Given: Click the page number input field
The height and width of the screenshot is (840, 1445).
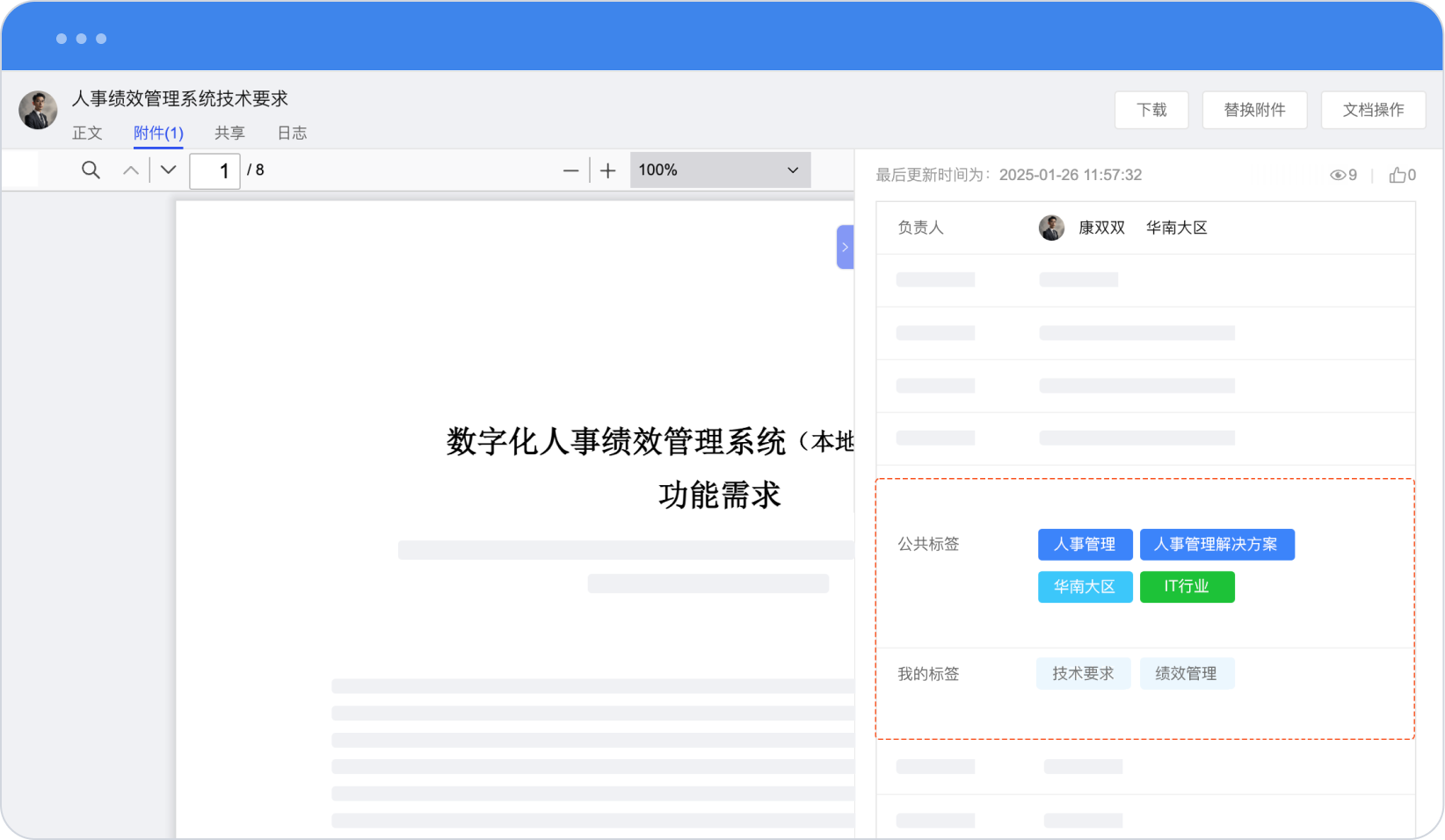Looking at the screenshot, I should pyautogui.click(x=215, y=170).
